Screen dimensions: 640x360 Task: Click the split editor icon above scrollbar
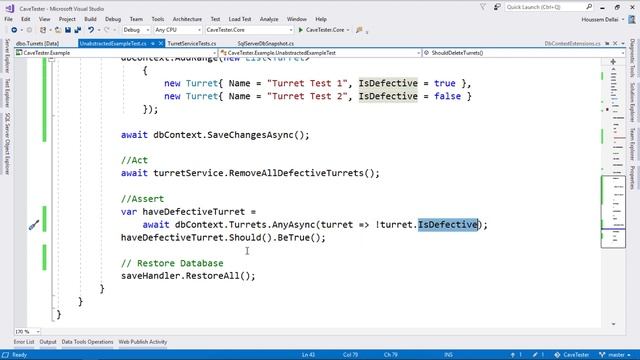point(613,62)
